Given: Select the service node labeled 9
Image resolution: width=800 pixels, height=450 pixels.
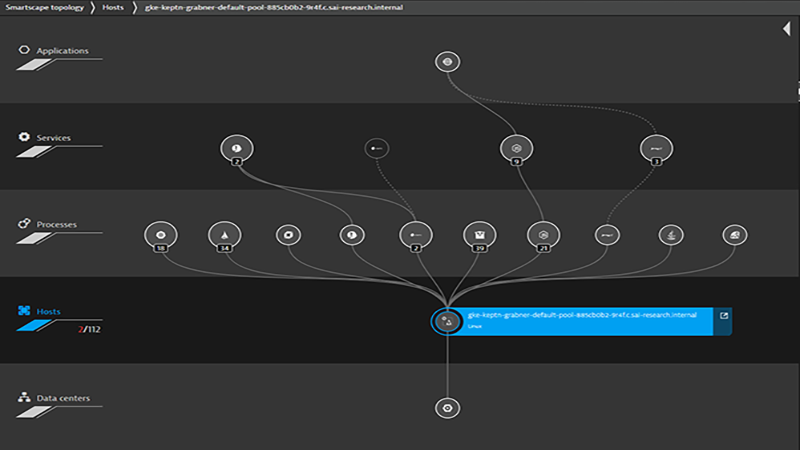Looking at the screenshot, I should 514,148.
